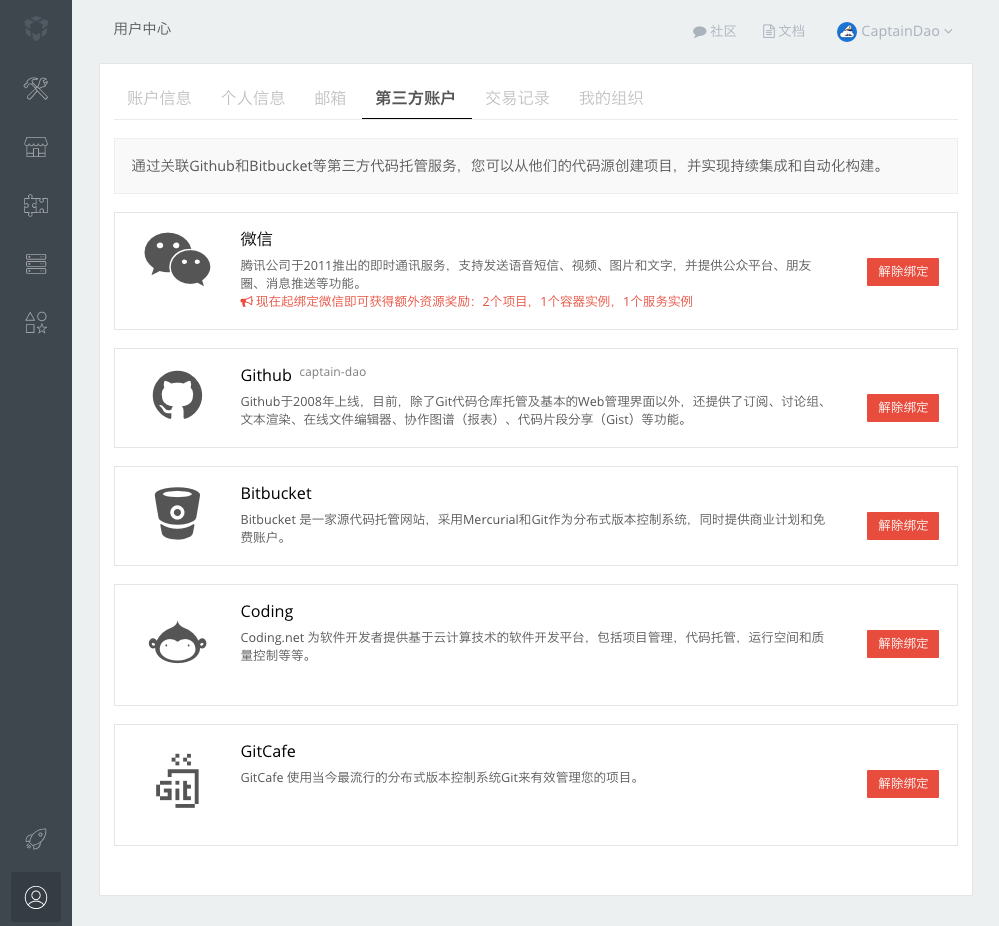Open the puzzle piece icon in sidebar
This screenshot has height=926, width=999.
point(36,205)
